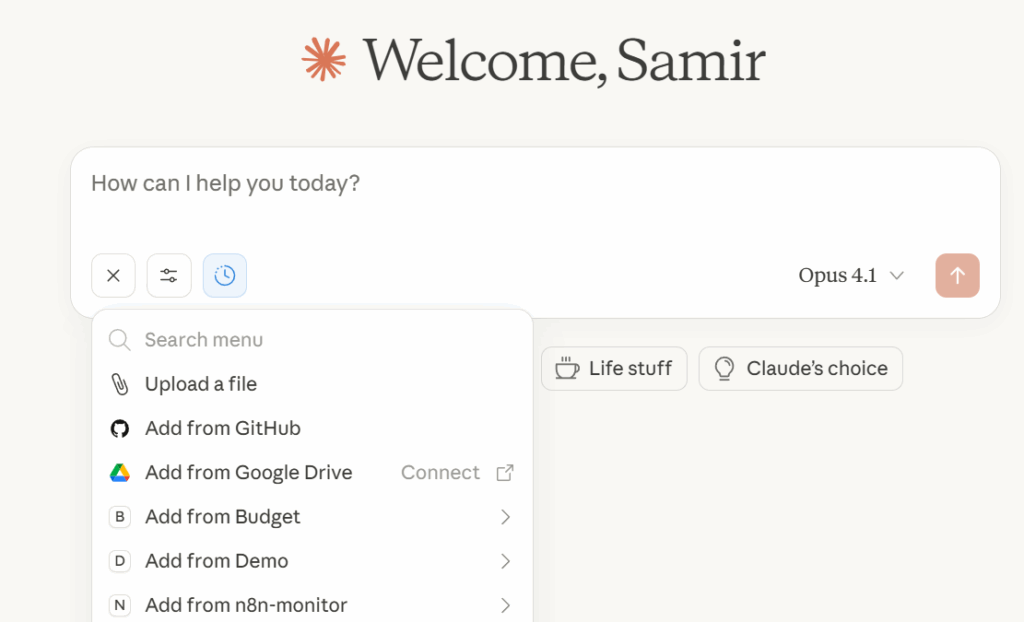Select the N project badge icon
The width and height of the screenshot is (1024, 622).
(x=120, y=605)
